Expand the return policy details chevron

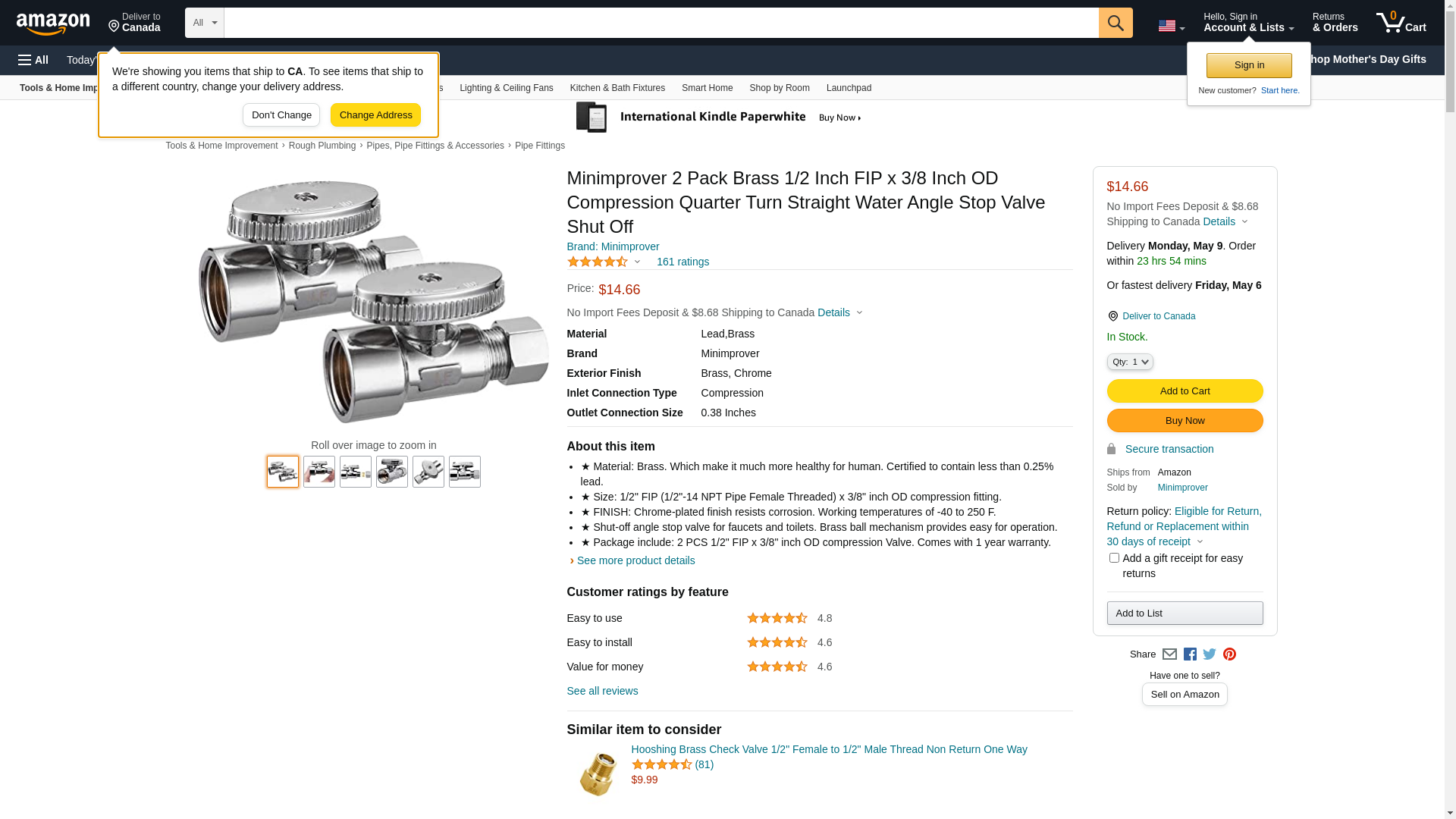pos(1200,542)
